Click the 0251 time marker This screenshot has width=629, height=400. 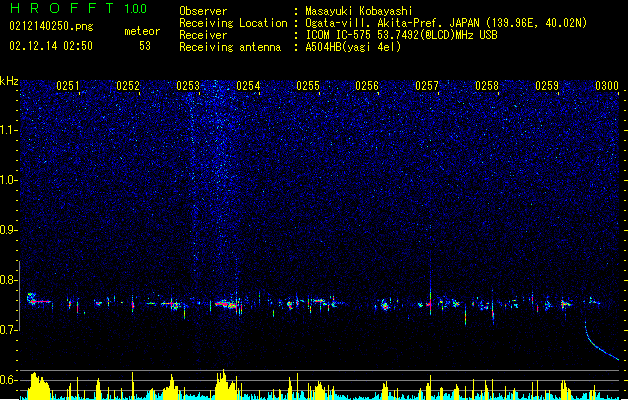tap(68, 86)
